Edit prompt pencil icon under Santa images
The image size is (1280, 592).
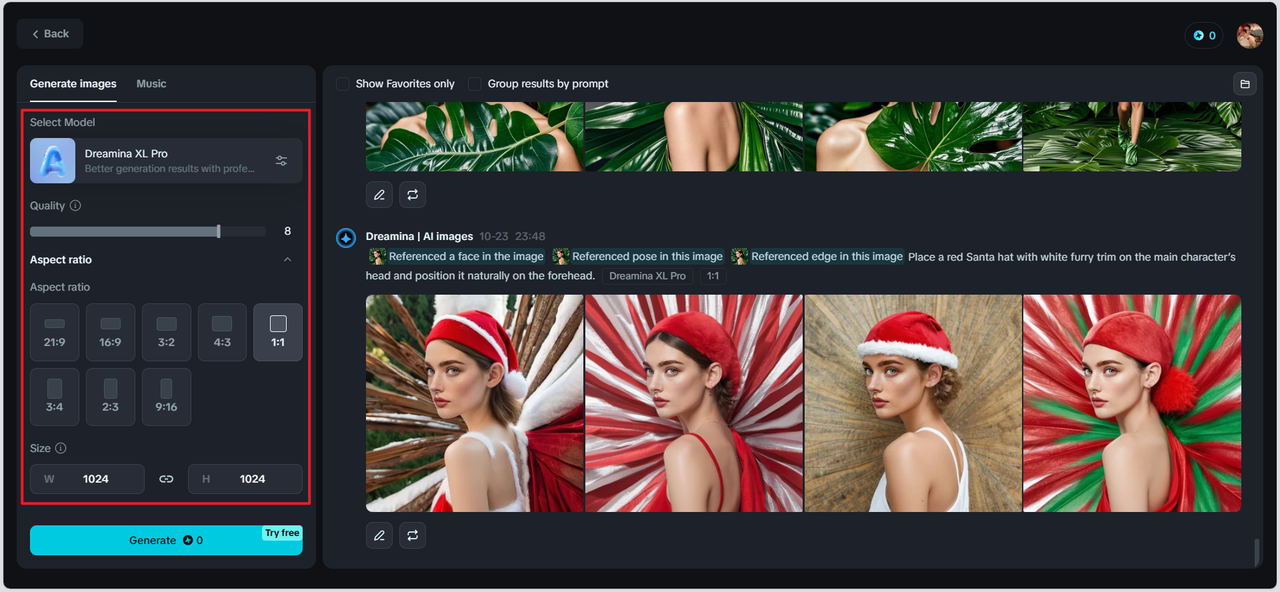coord(379,536)
